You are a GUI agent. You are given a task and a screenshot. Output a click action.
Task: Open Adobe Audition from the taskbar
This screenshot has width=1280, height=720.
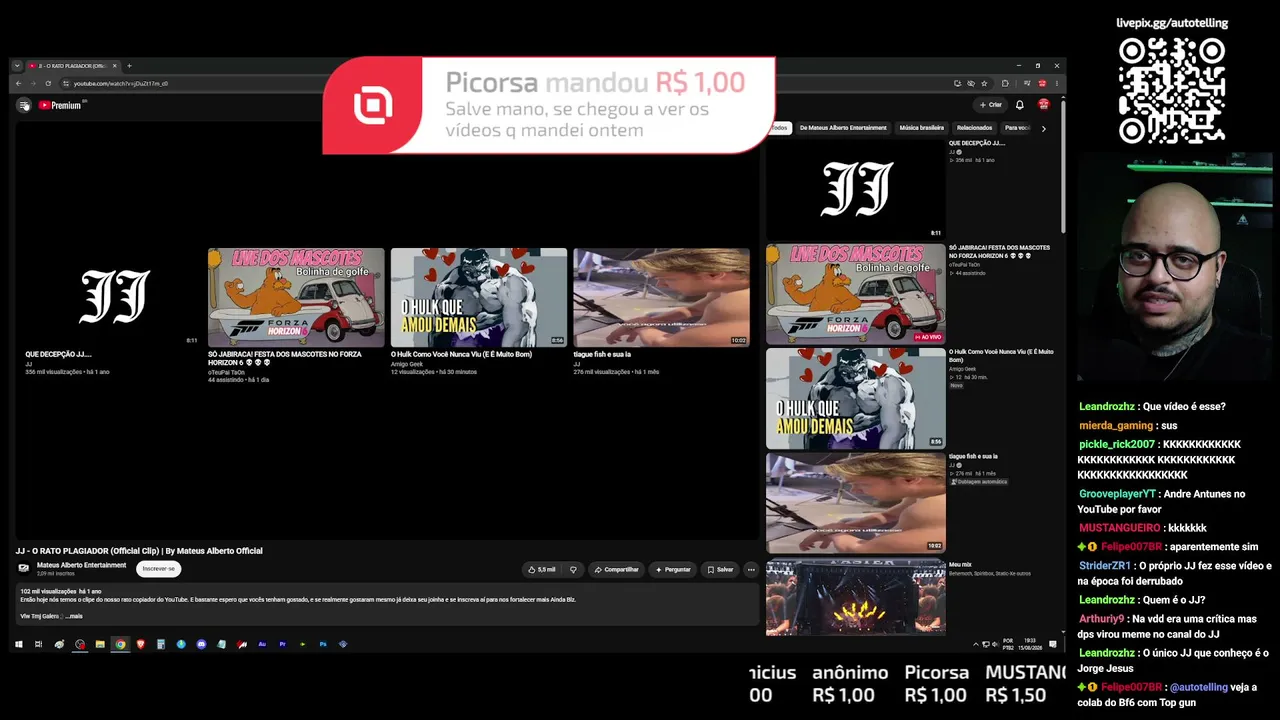click(262, 644)
